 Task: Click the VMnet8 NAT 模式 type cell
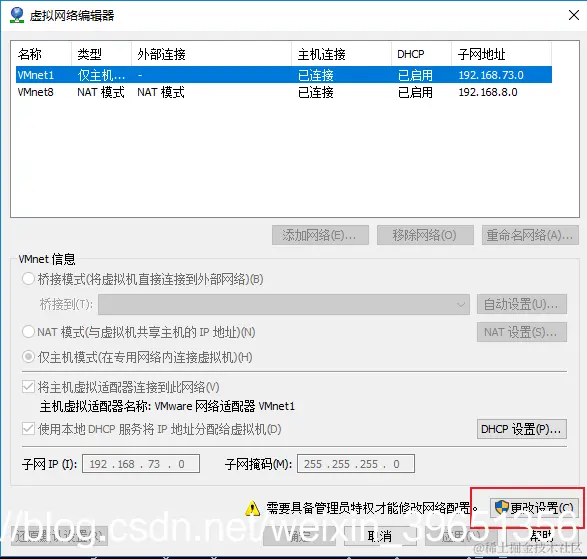pyautogui.click(x=101, y=92)
